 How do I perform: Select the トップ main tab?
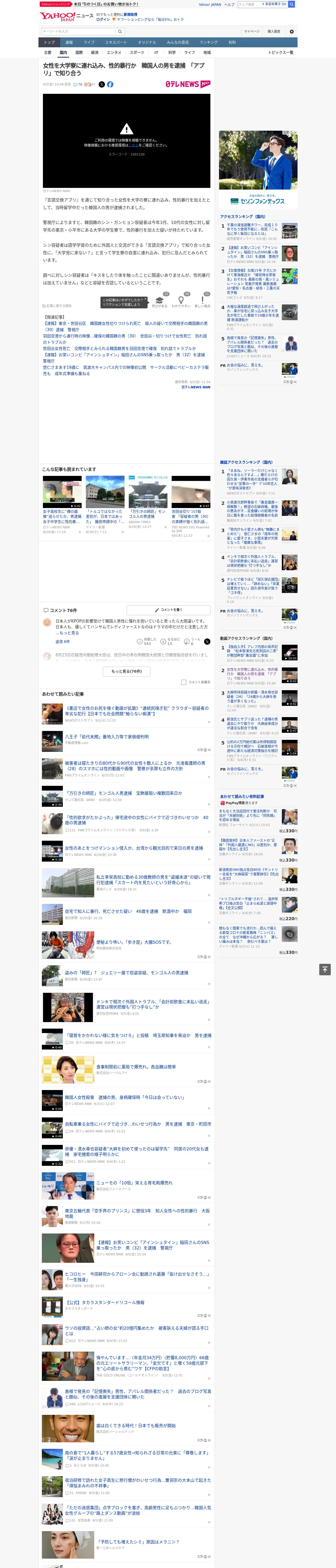coord(49,43)
